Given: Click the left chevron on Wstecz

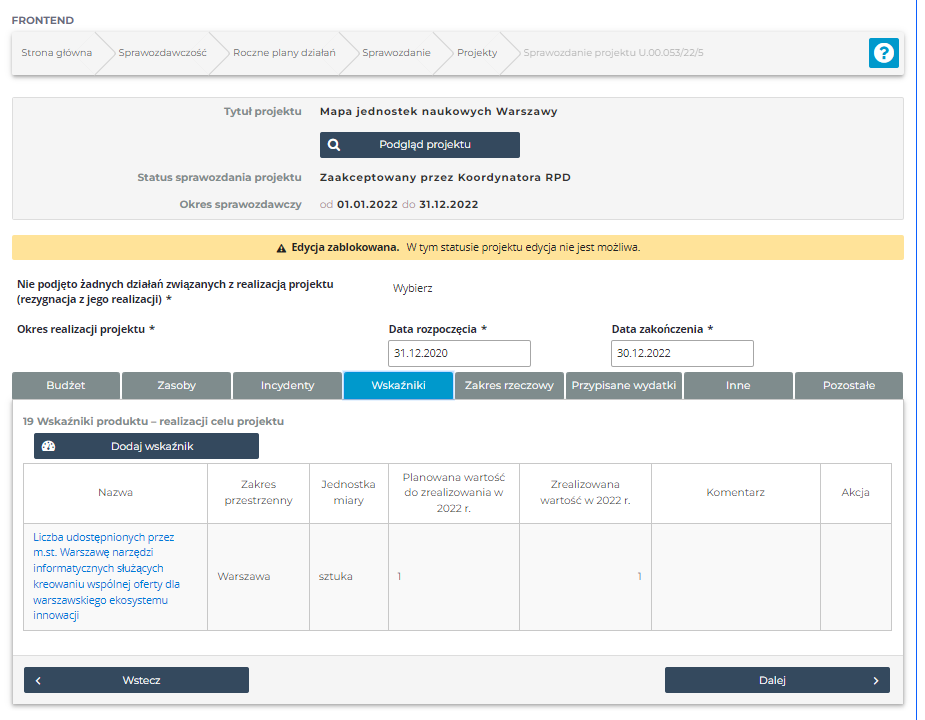Looking at the screenshot, I should [38, 680].
